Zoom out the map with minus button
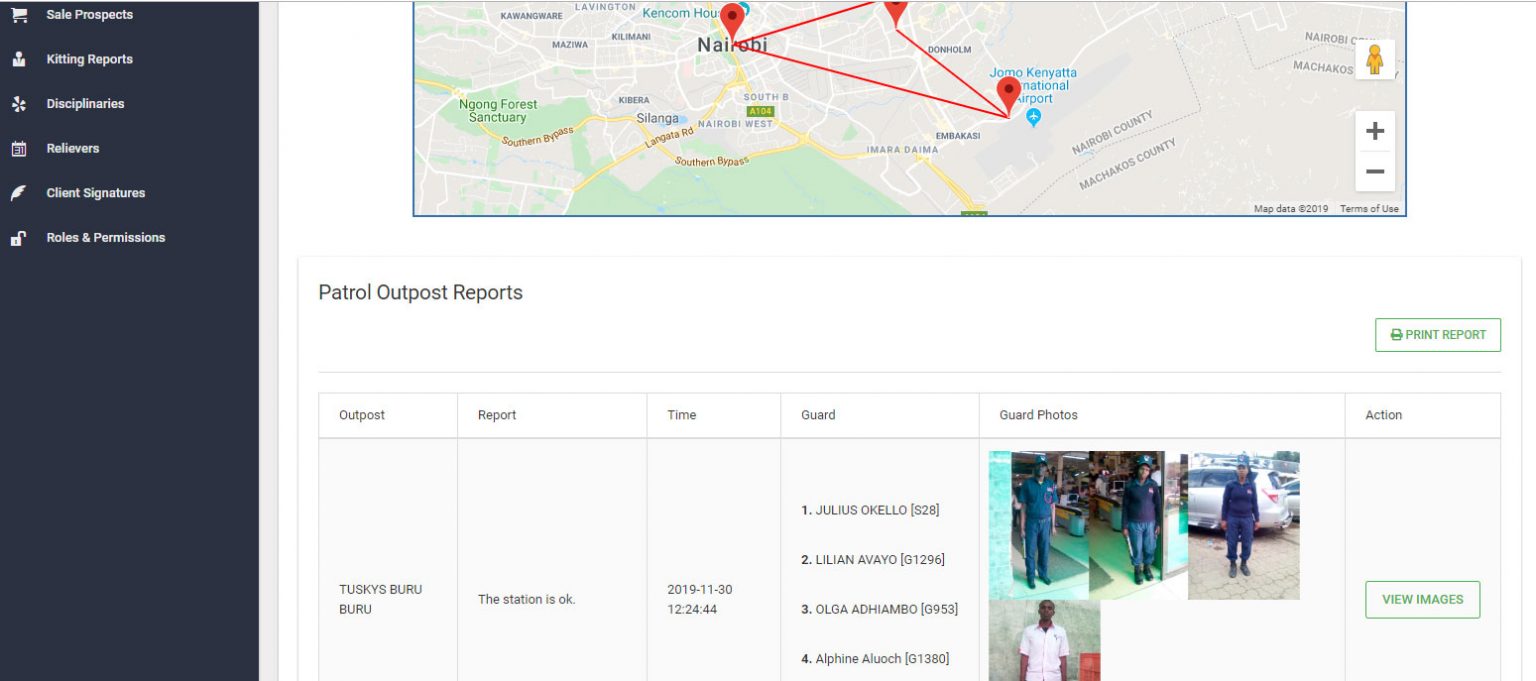 (x=1374, y=172)
